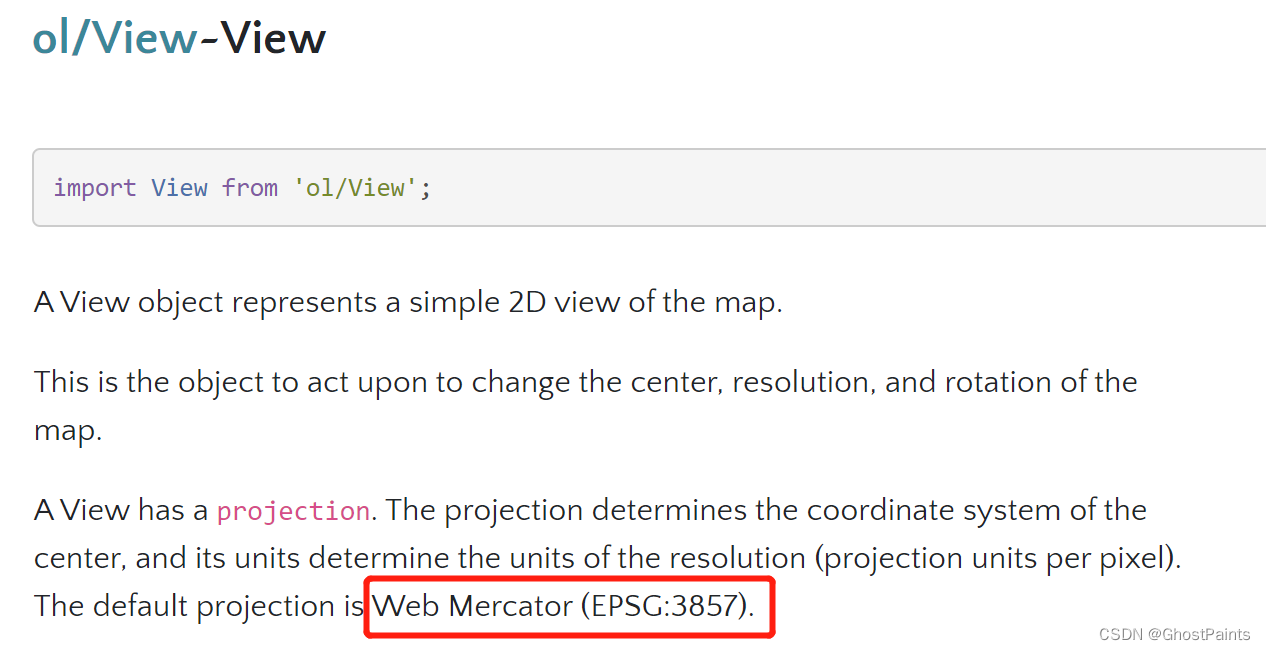The height and width of the screenshot is (650, 1266).
Task: Click the -View part of the heading
Action: (x=263, y=38)
